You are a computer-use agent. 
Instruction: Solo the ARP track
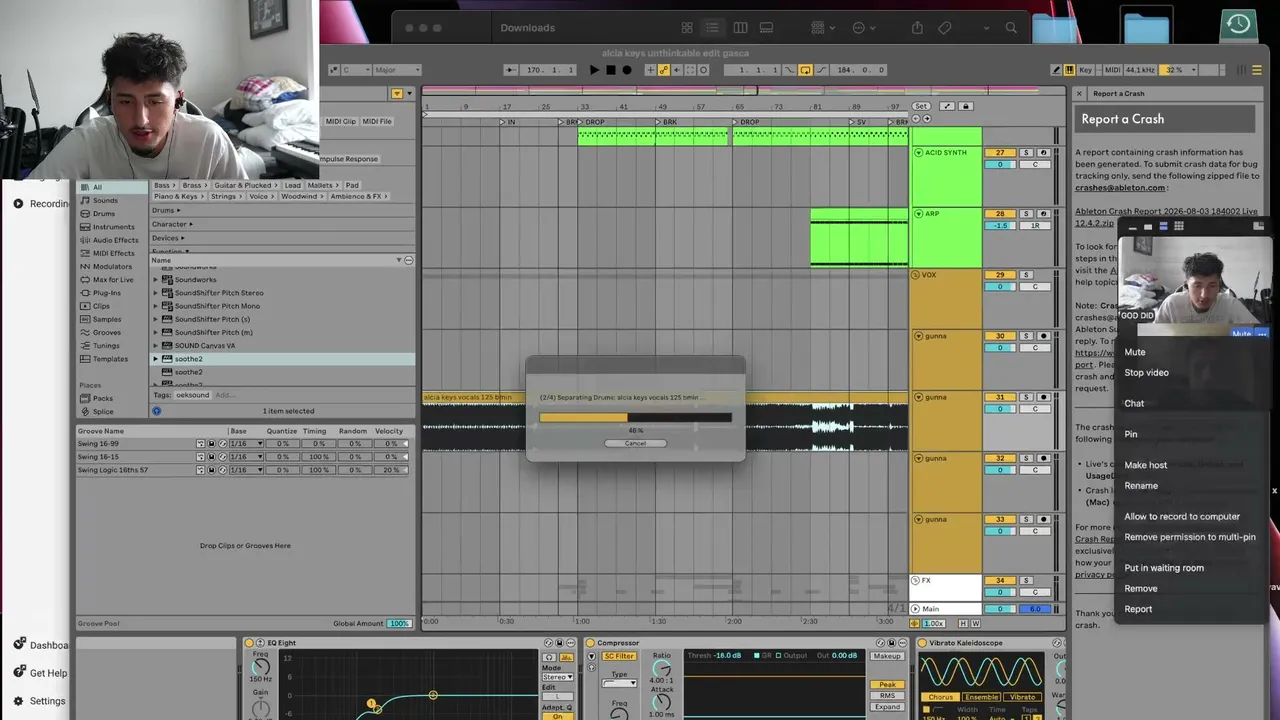click(x=1026, y=214)
